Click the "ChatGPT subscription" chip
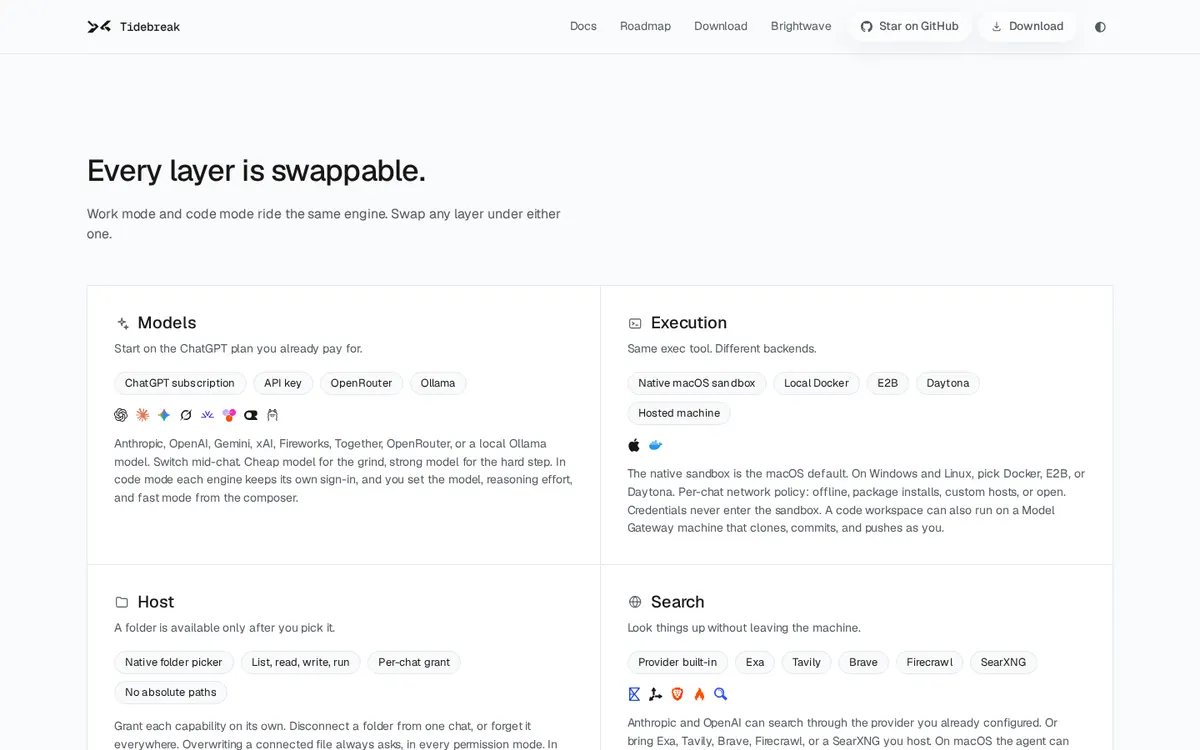This screenshot has width=1200, height=750. point(180,383)
